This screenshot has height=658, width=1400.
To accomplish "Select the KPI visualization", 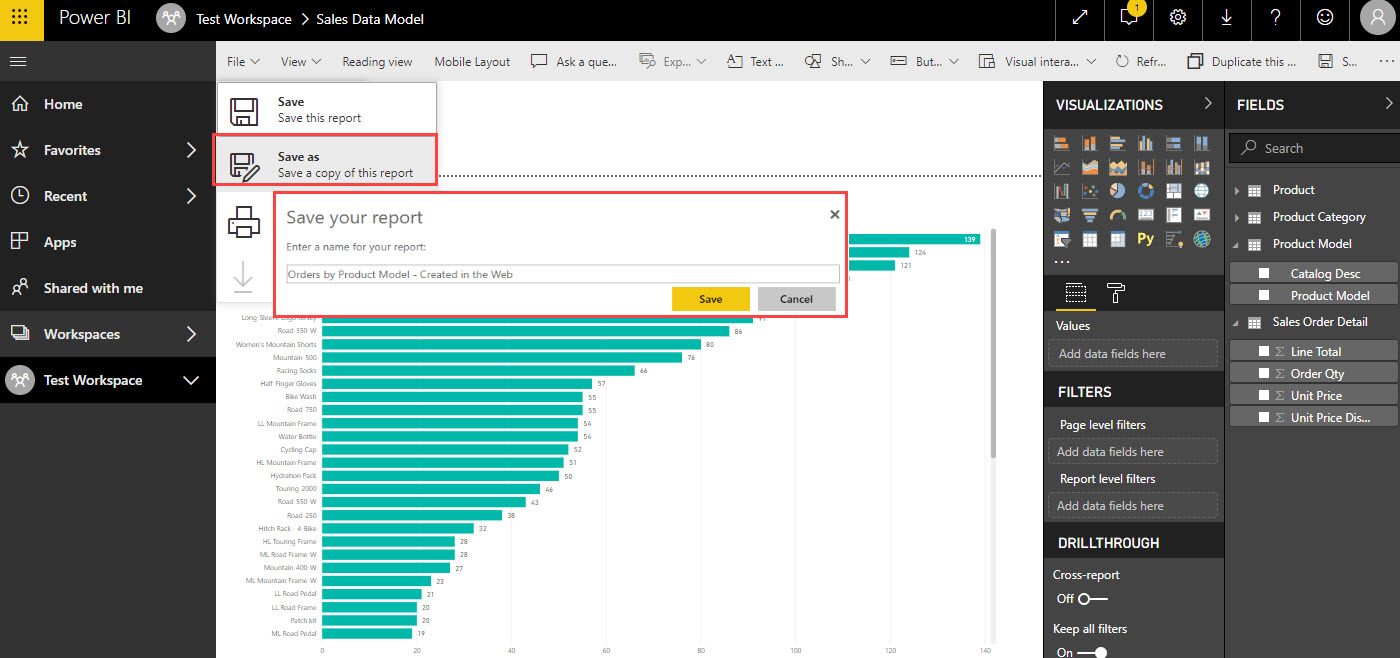I will (x=1202, y=215).
